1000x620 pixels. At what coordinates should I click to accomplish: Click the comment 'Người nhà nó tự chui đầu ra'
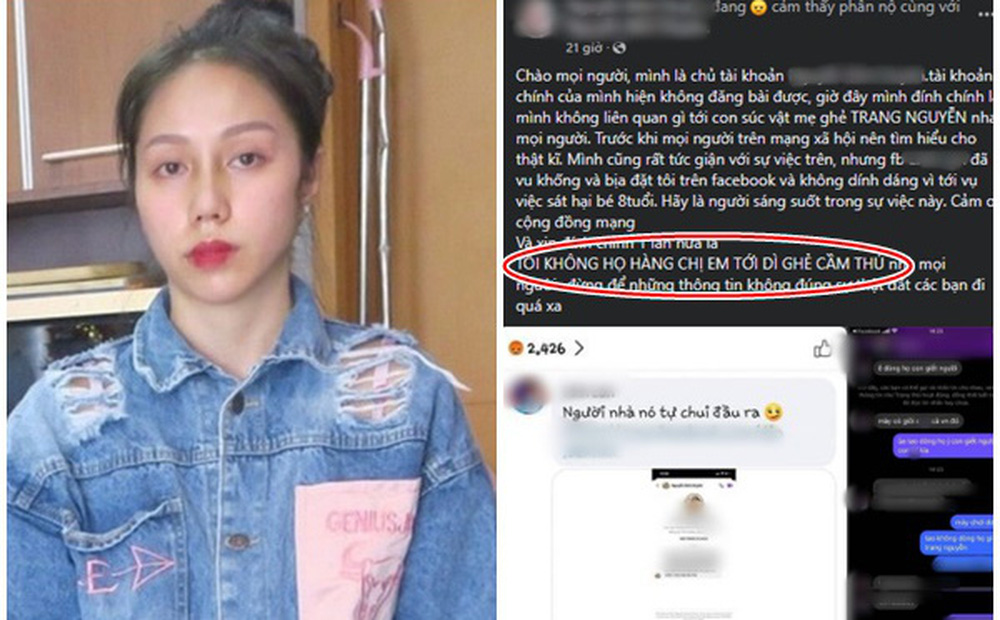point(661,413)
